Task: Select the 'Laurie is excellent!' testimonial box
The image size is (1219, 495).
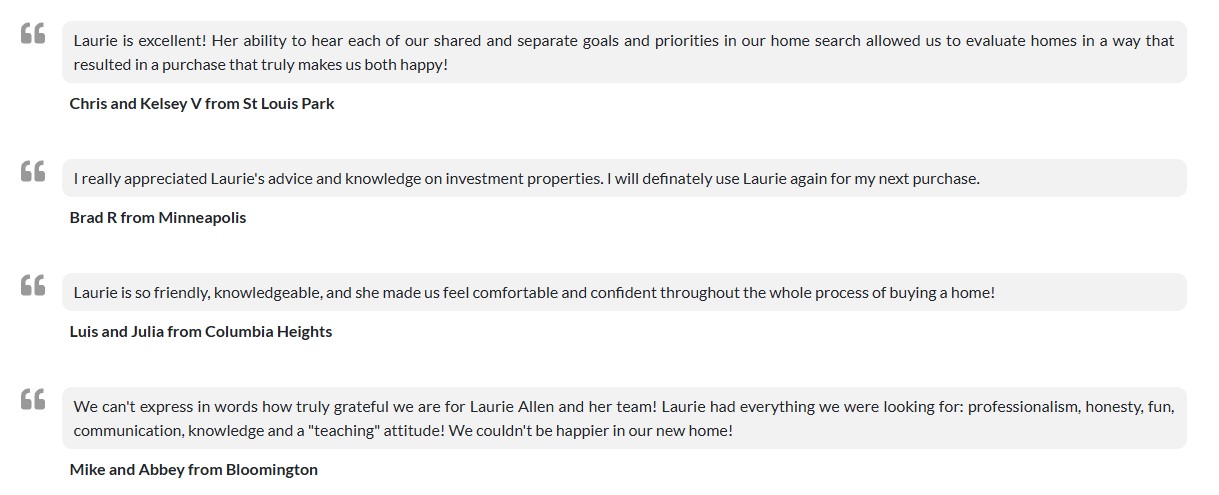Action: [624, 52]
